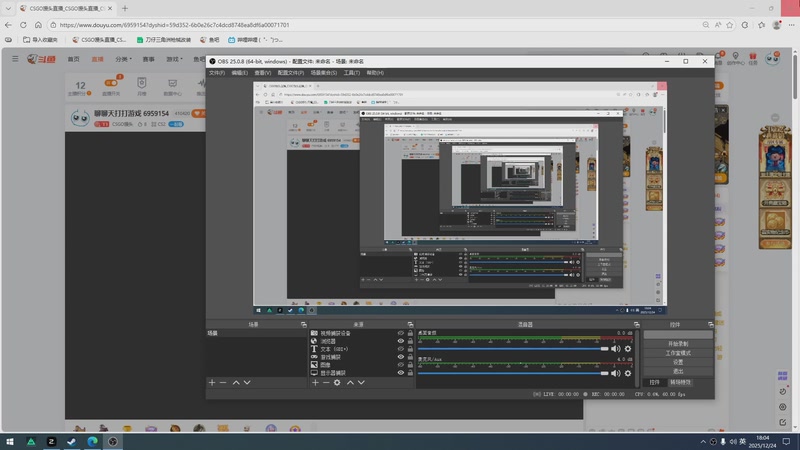This screenshot has width=800, height=450.
Task: Lock the 显示器捕获 source
Action: 410,372
